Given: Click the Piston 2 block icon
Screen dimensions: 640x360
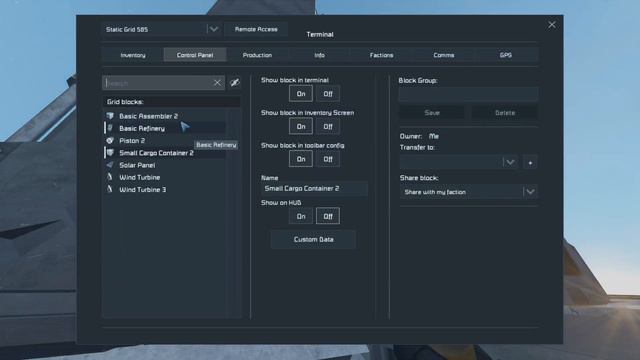Looking at the screenshot, I should pos(110,141).
